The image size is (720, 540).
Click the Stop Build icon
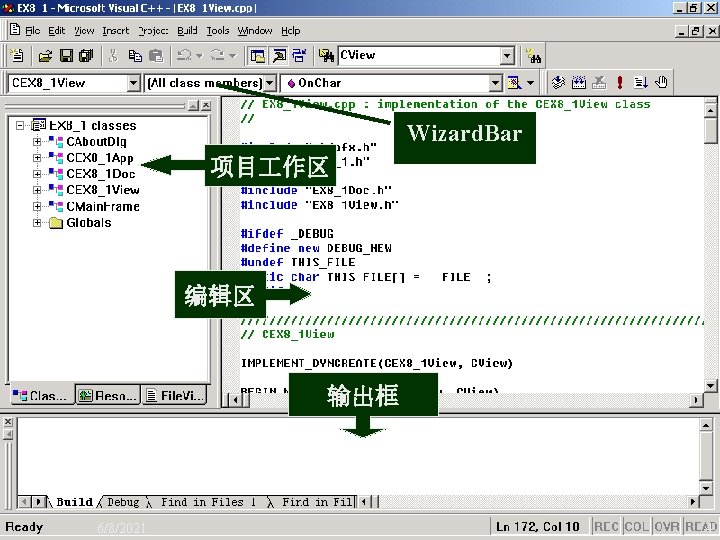599,83
